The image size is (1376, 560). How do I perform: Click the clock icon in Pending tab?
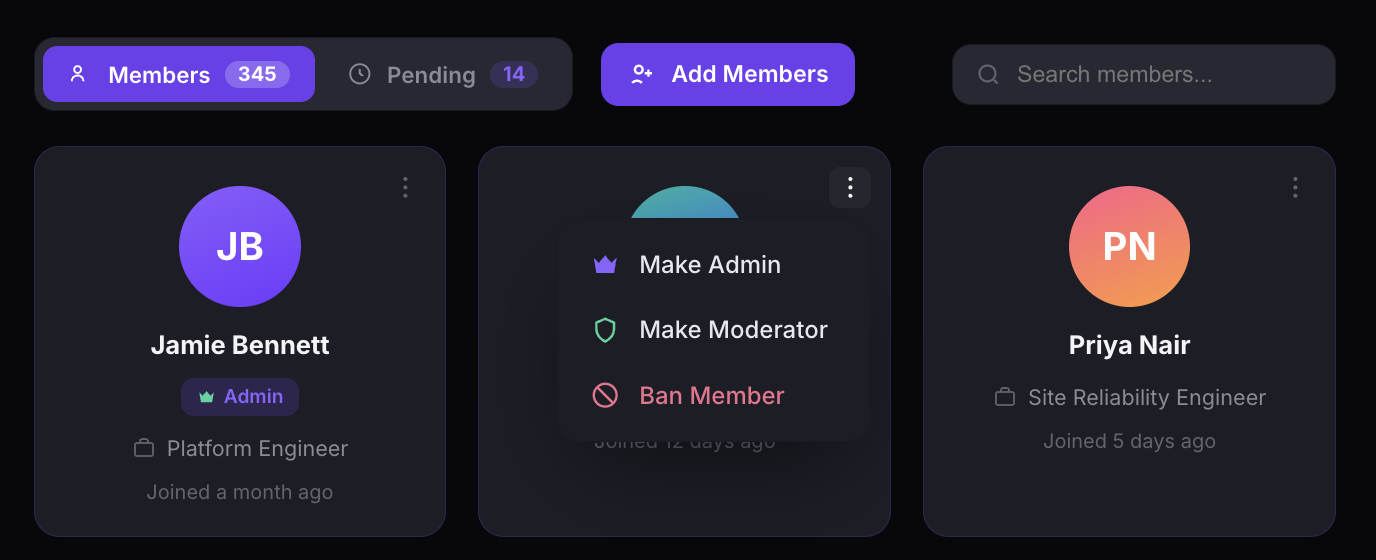(359, 74)
